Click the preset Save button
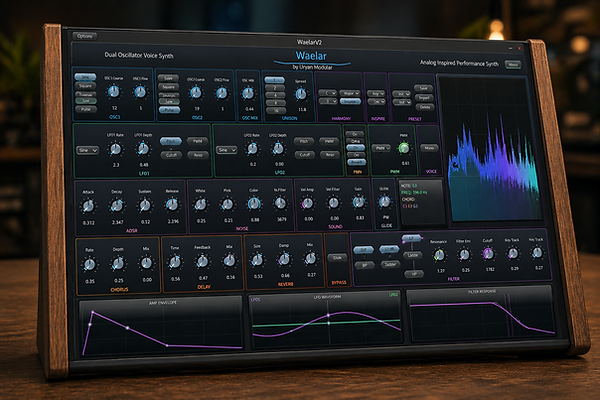The height and width of the screenshot is (400, 600). [x=424, y=88]
